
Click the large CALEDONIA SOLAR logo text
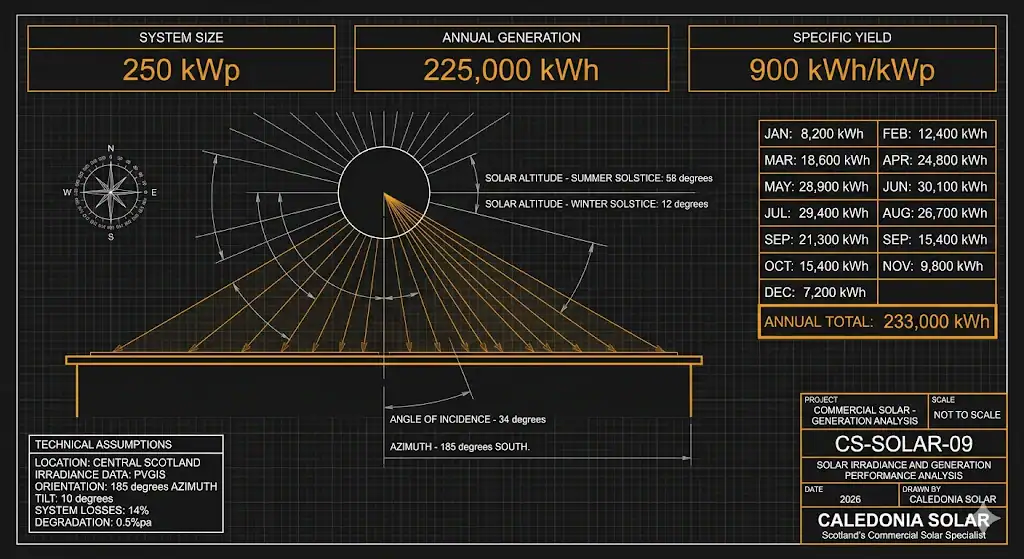point(904,520)
